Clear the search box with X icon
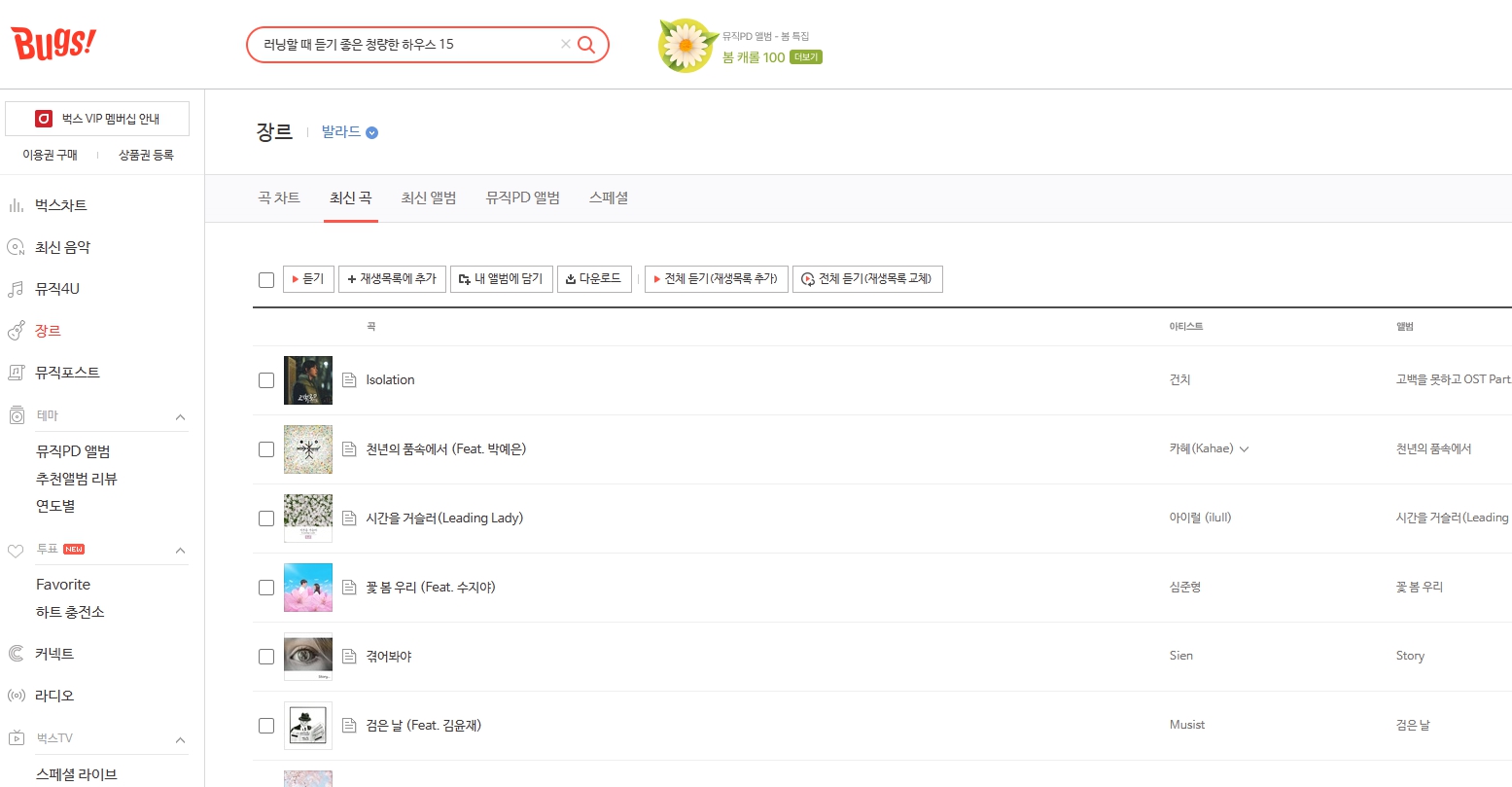Screen dimensions: 1512x787 click(565, 44)
